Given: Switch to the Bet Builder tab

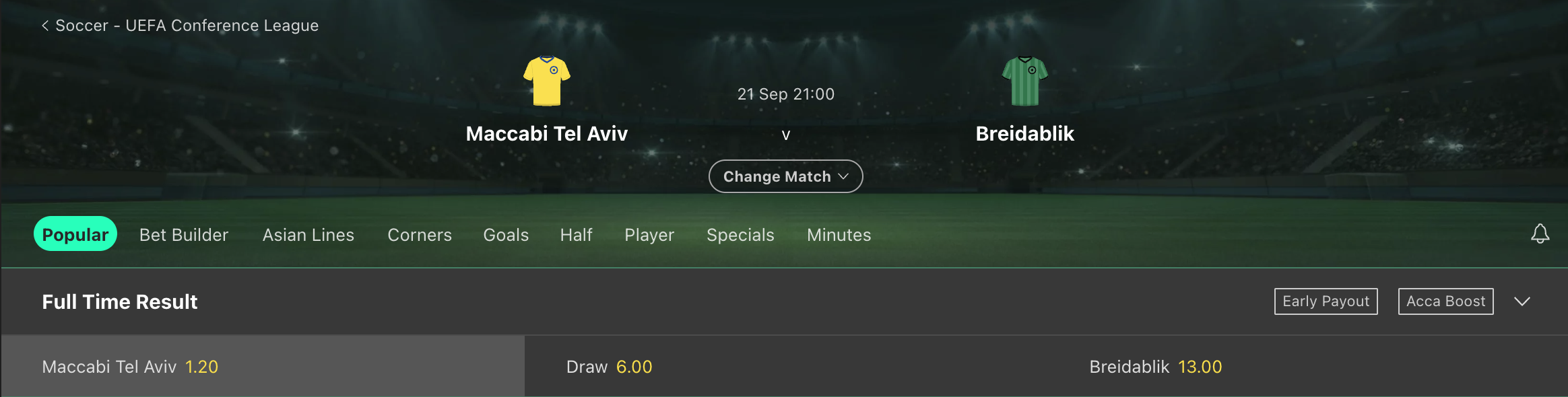Looking at the screenshot, I should point(184,235).
